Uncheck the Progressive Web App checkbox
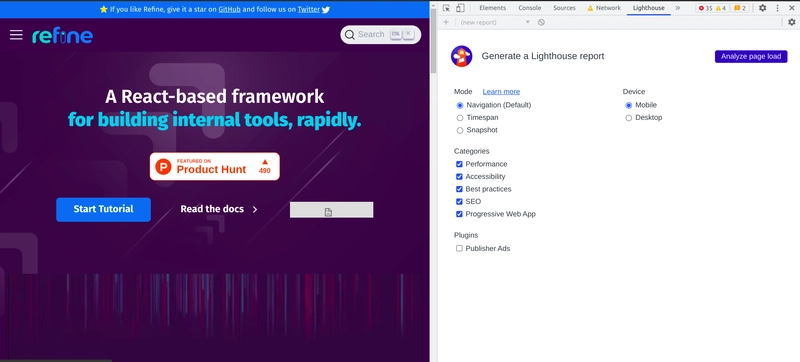This screenshot has height=362, width=800. click(x=459, y=214)
